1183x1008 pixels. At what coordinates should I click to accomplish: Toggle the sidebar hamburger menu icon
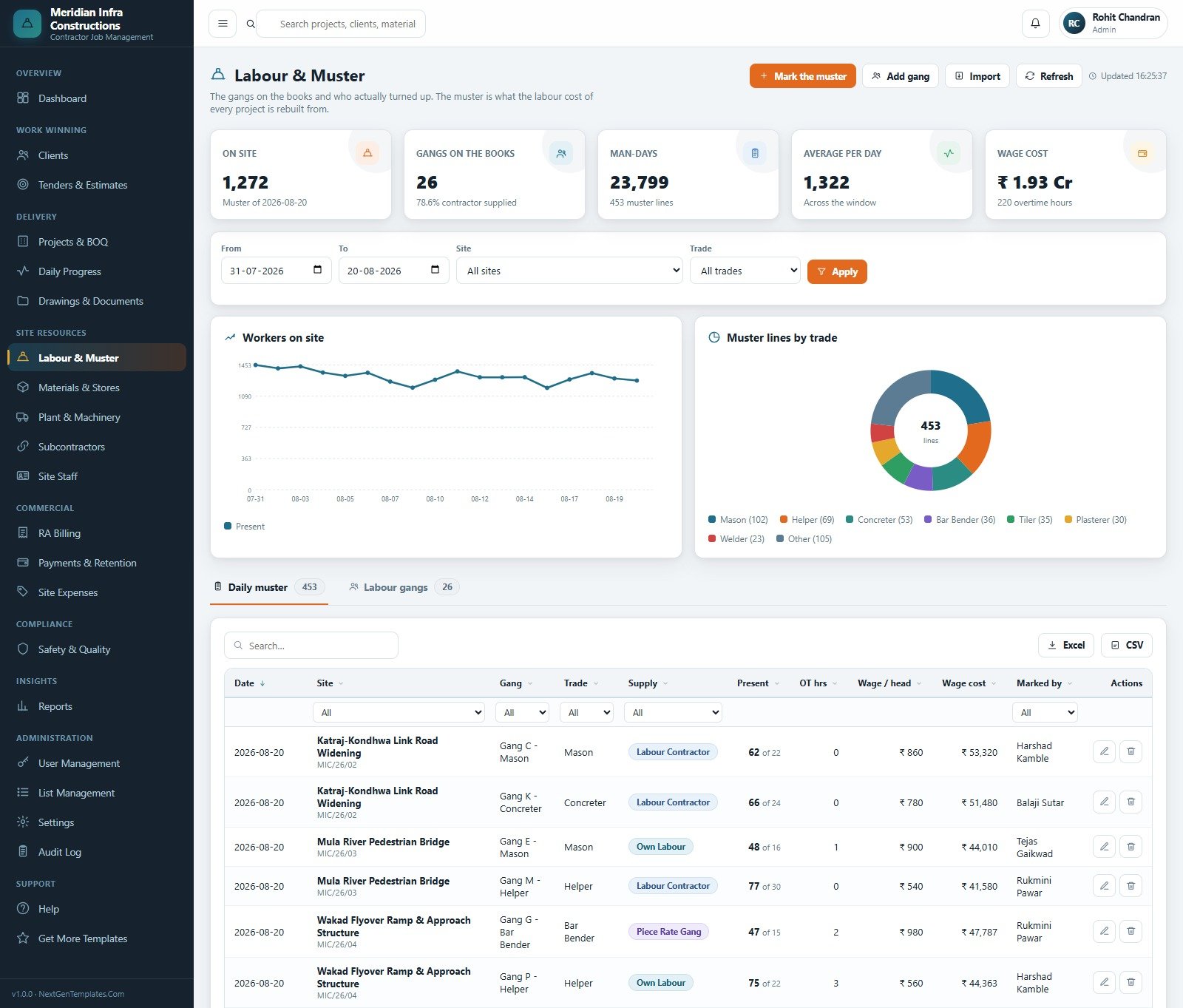(223, 24)
